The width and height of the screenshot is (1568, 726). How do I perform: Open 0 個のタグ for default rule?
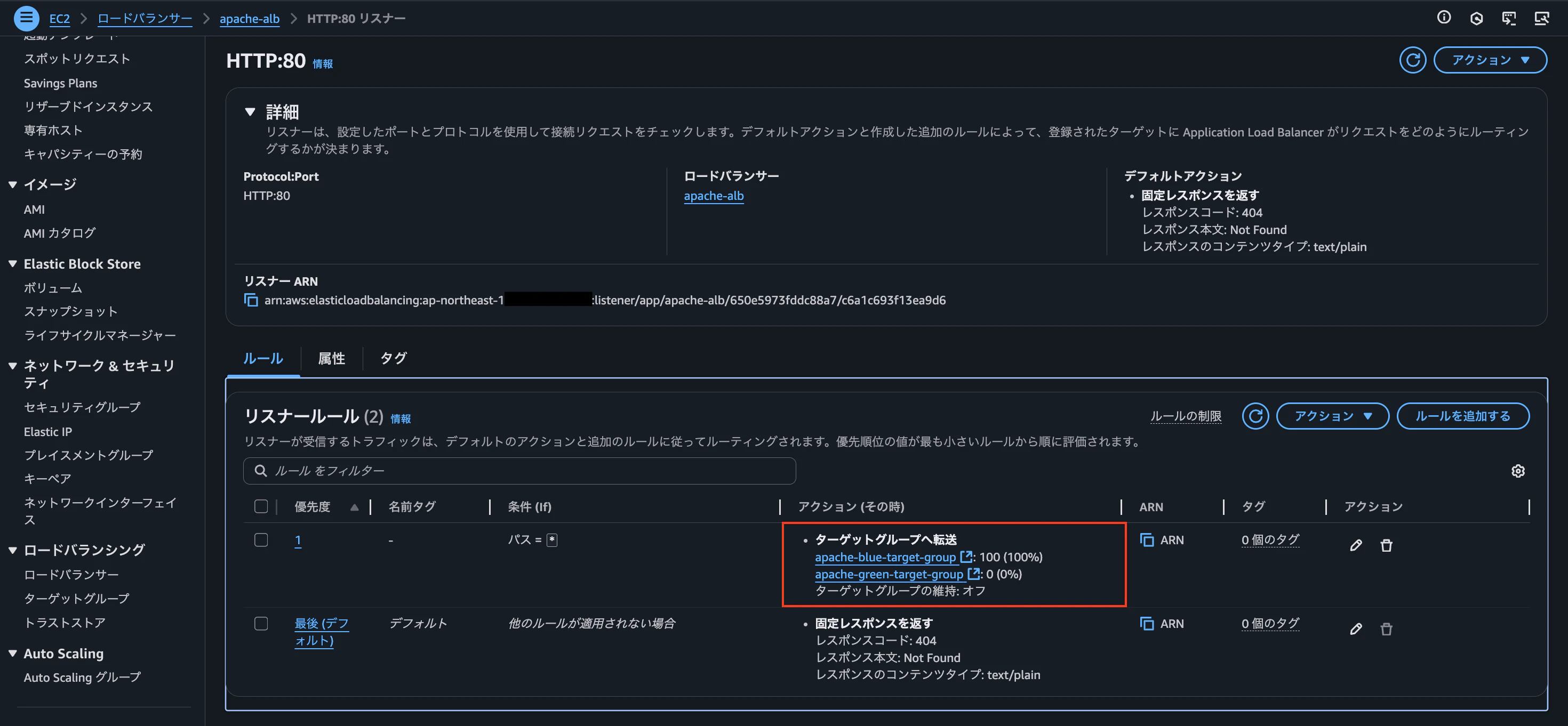1270,624
